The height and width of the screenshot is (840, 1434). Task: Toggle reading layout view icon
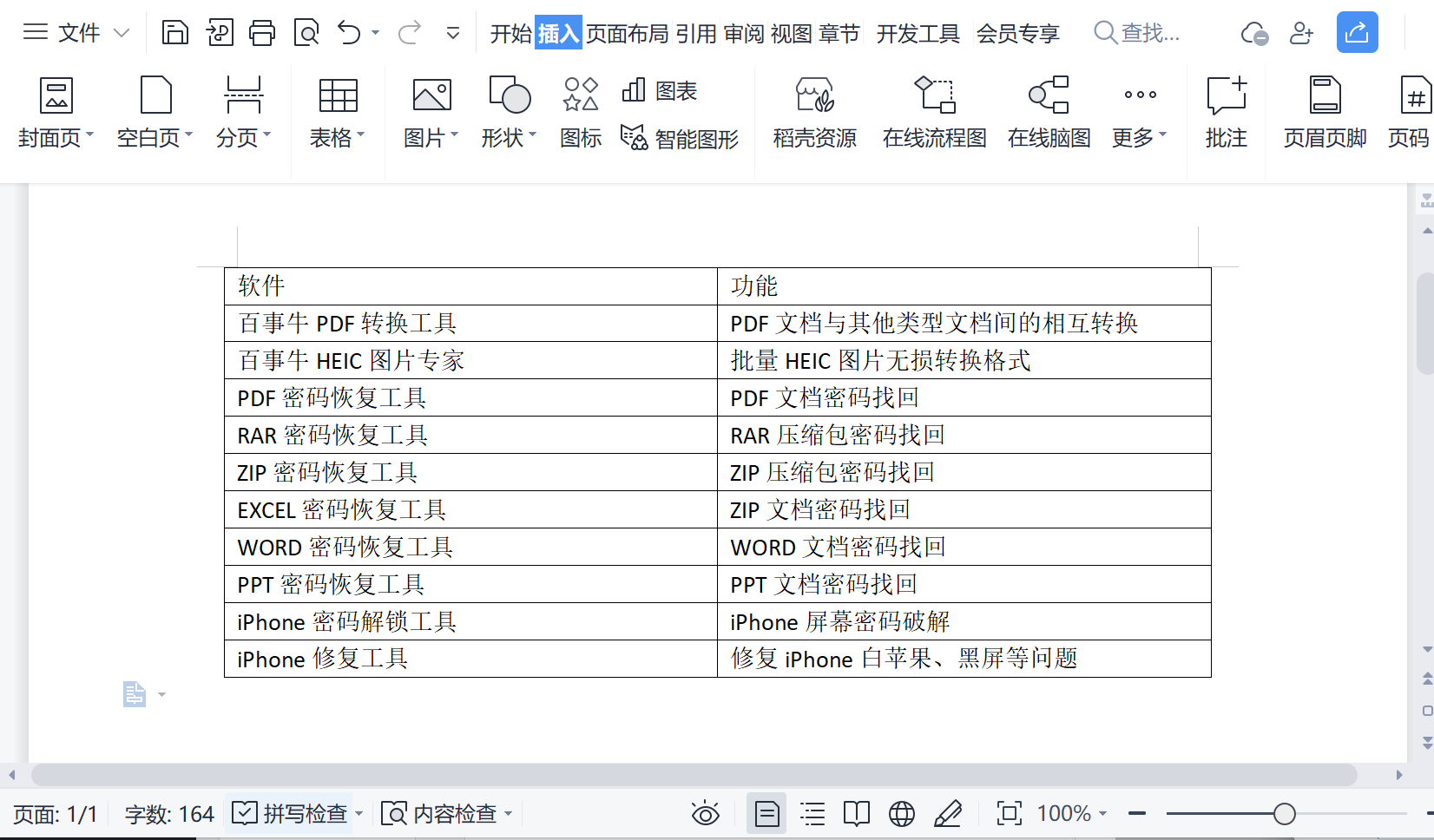pos(857,814)
